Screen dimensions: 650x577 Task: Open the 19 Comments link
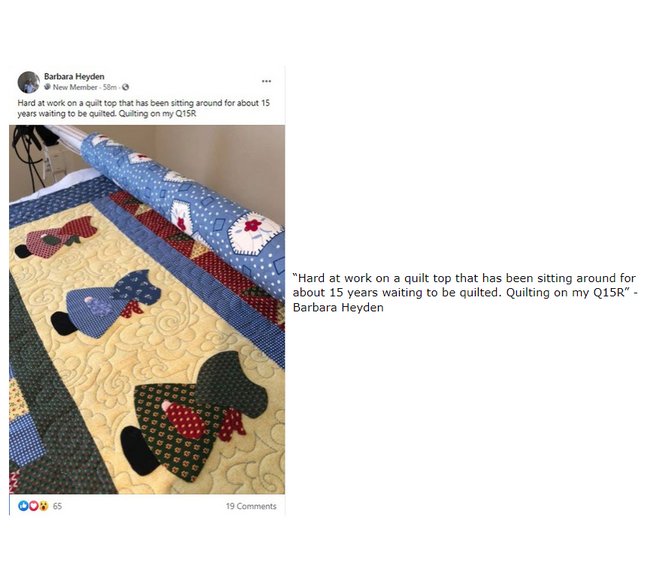(251, 506)
